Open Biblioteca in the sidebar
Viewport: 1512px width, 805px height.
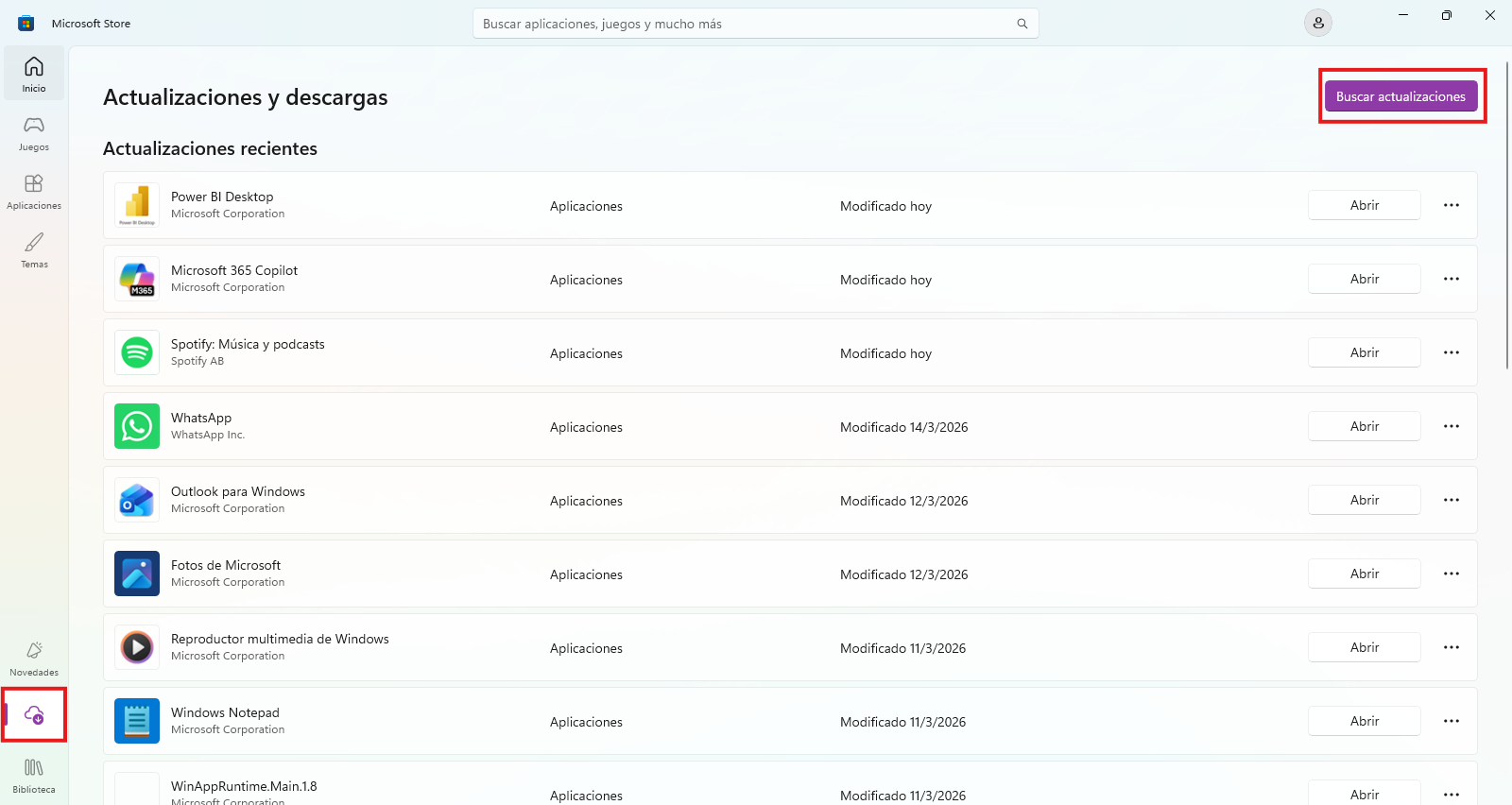34,775
